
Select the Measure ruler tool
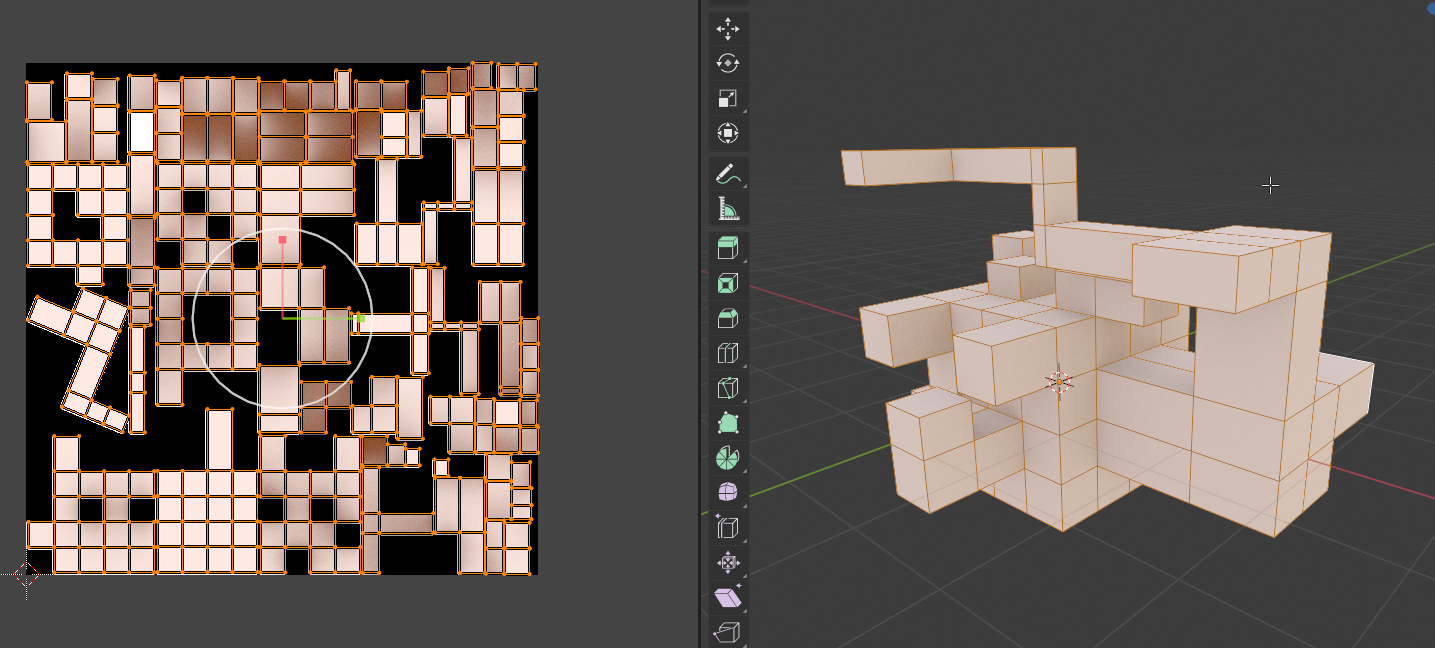728,209
